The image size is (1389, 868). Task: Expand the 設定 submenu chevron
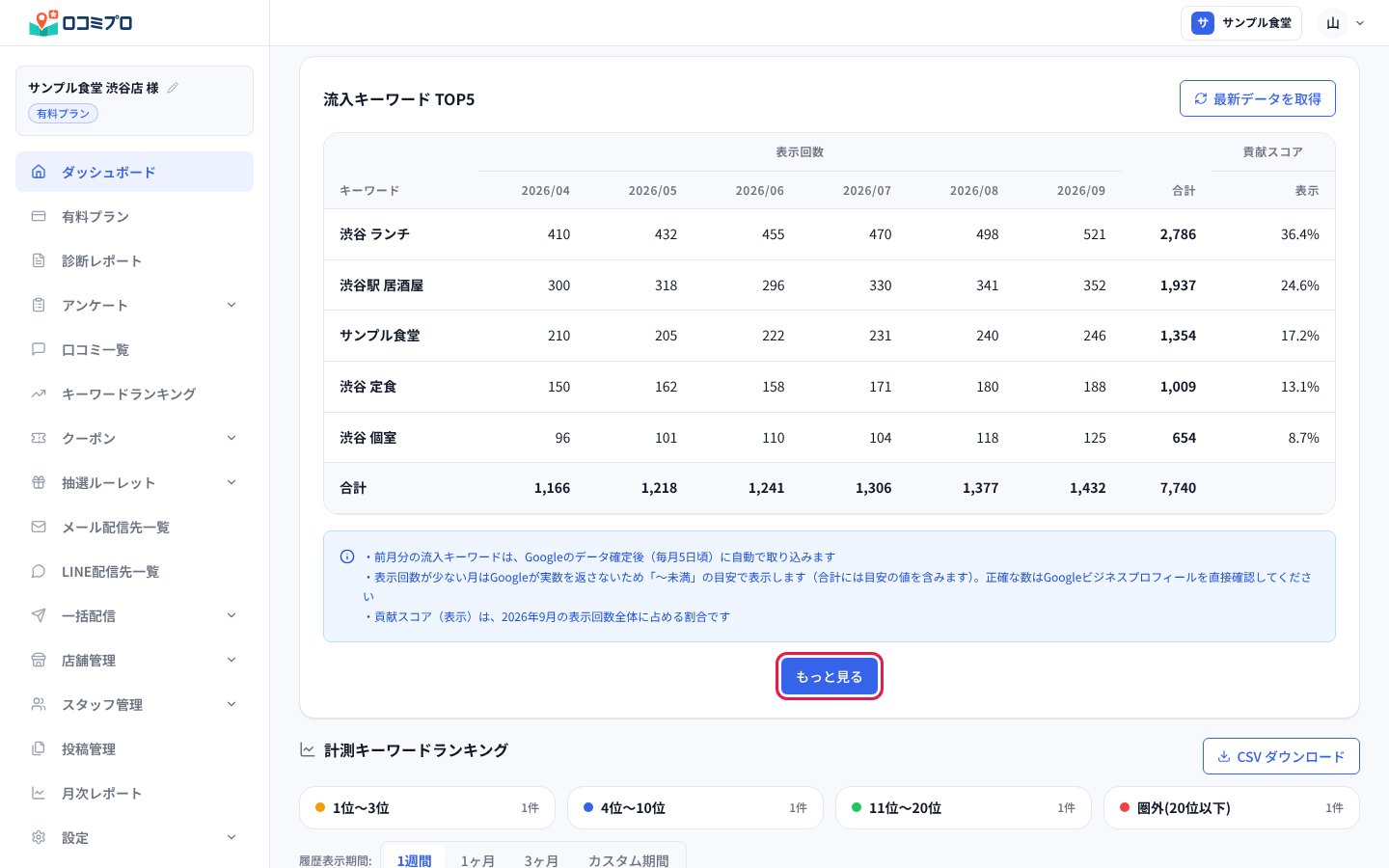click(231, 837)
